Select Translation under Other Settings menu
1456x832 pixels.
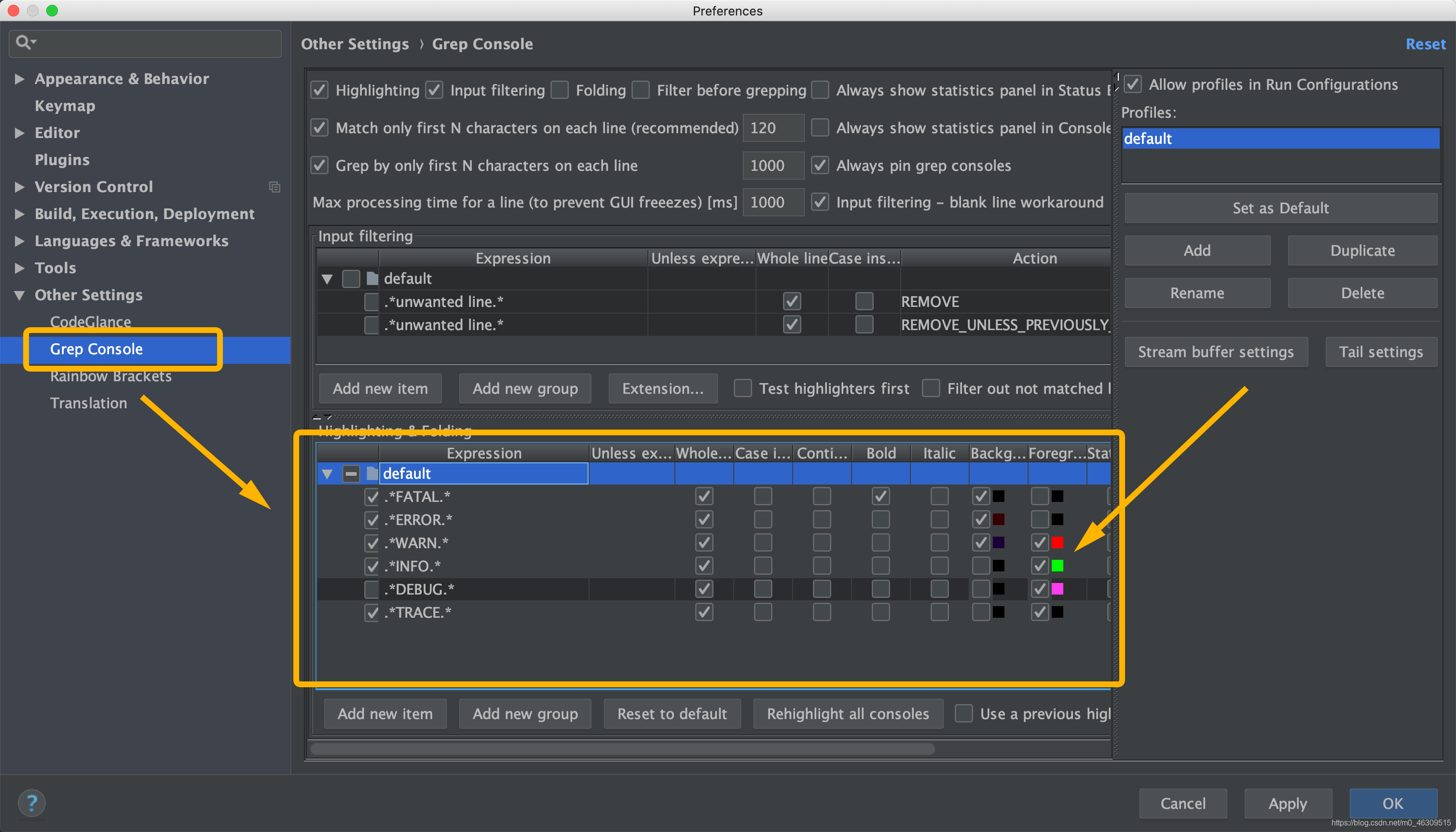89,403
